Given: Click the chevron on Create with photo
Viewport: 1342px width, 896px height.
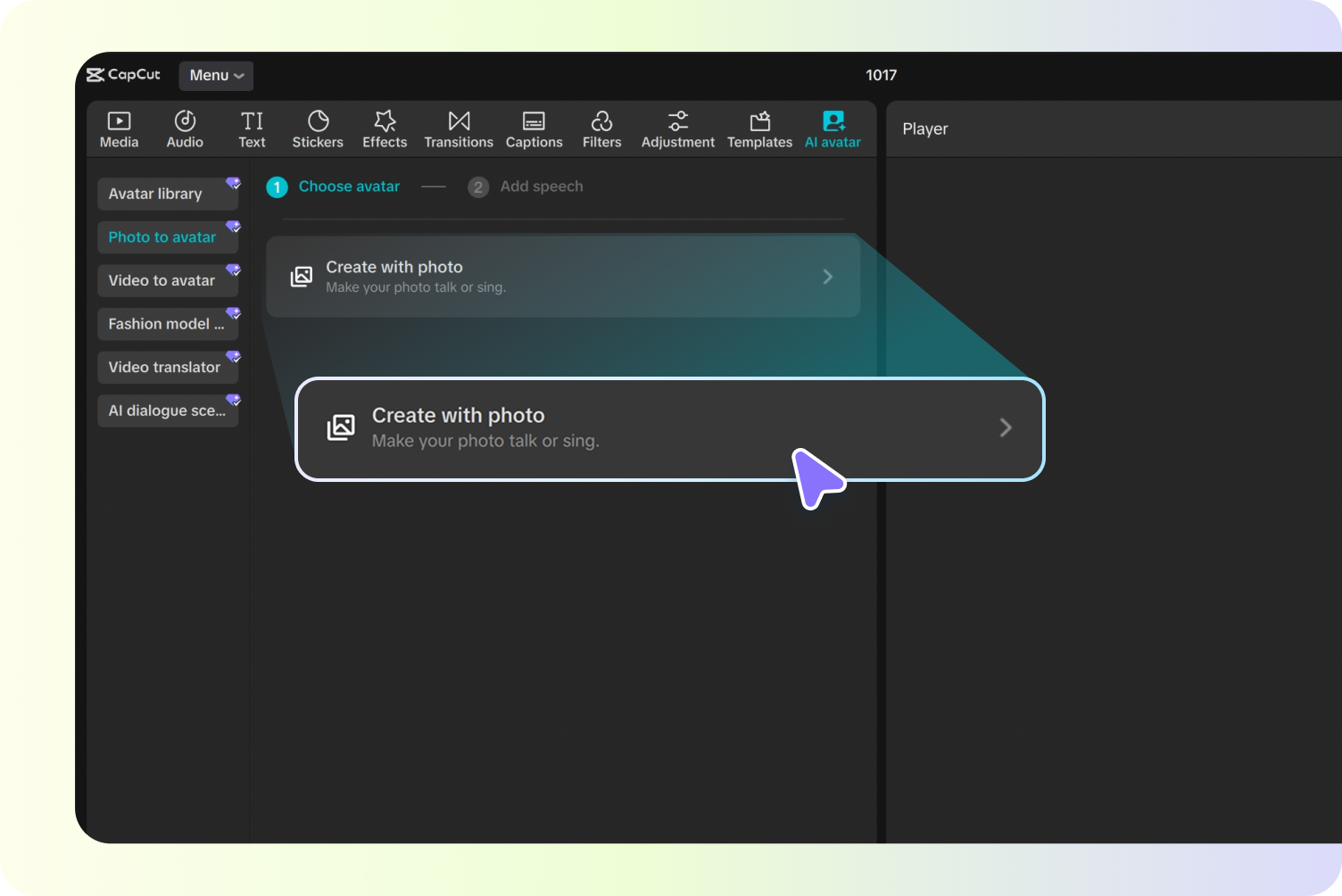Looking at the screenshot, I should click(828, 277).
